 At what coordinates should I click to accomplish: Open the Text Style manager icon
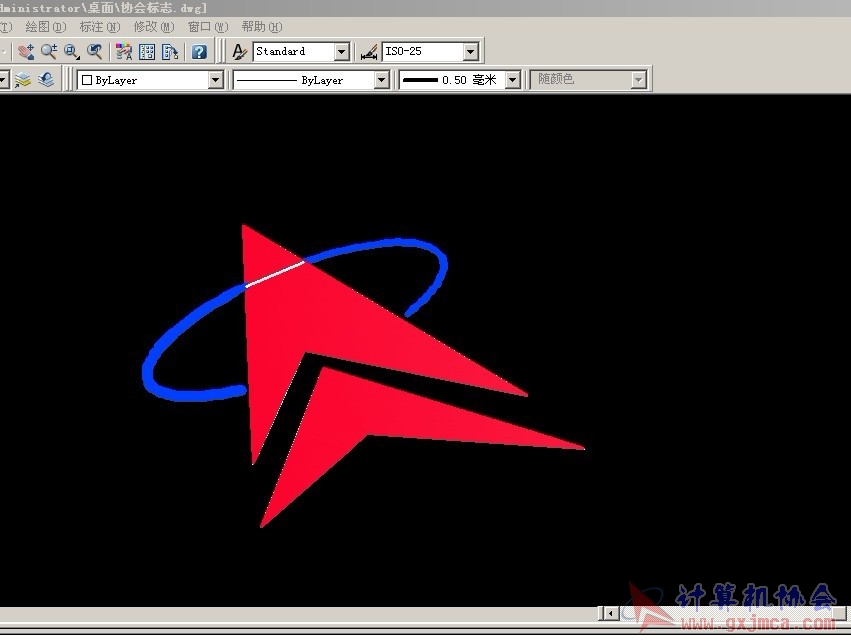[239, 52]
